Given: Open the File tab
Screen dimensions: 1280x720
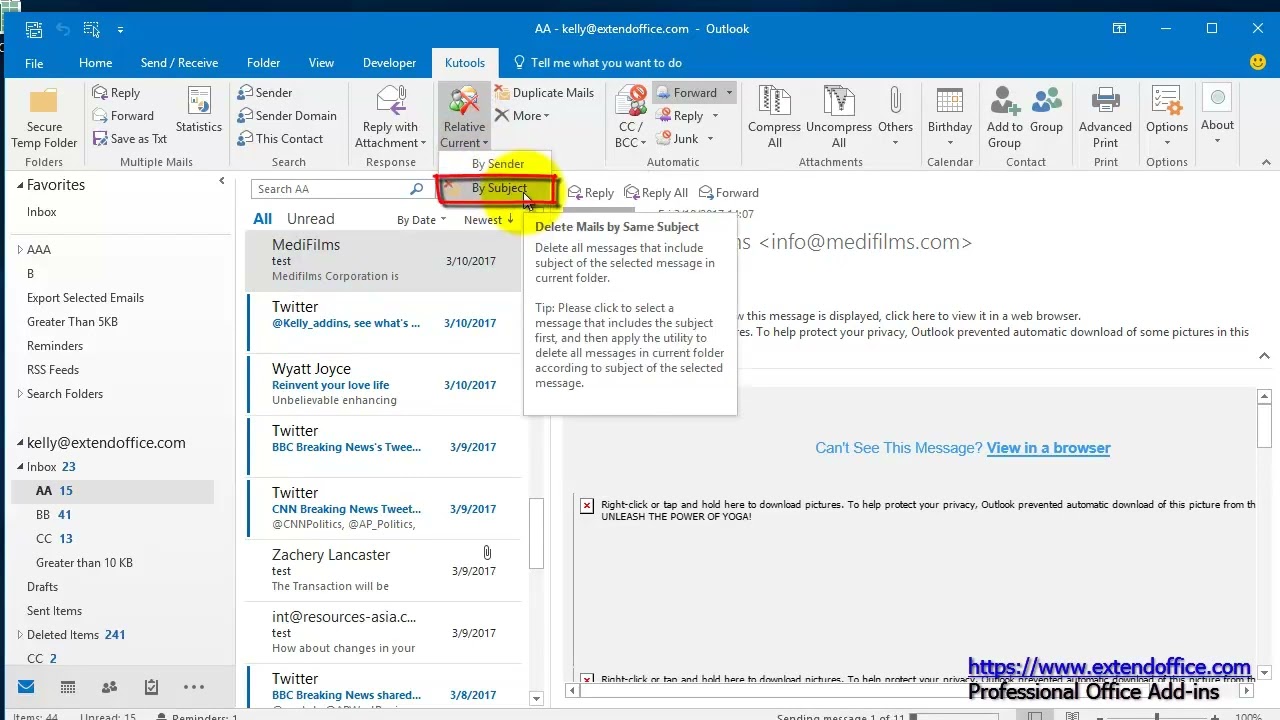Looking at the screenshot, I should tap(34, 63).
